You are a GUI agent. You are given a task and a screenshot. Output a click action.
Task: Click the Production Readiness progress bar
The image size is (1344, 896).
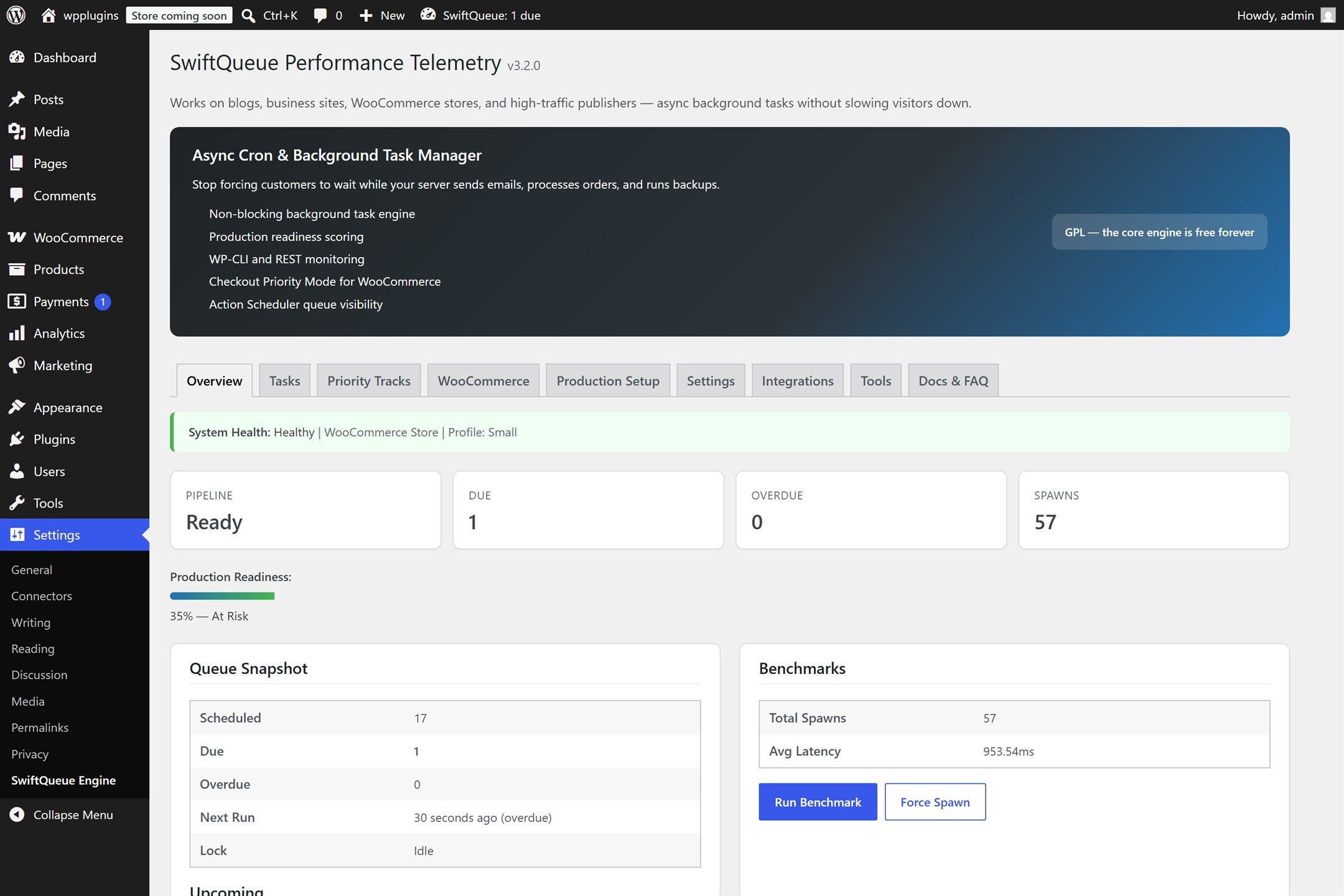click(x=222, y=596)
